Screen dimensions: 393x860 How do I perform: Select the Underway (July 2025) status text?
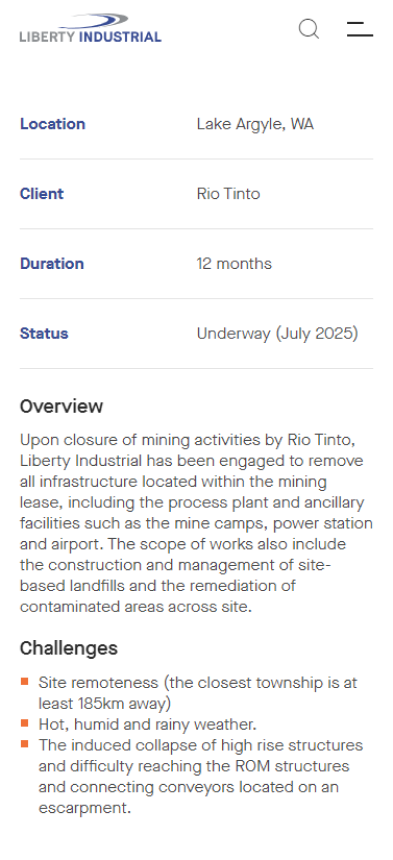(277, 333)
